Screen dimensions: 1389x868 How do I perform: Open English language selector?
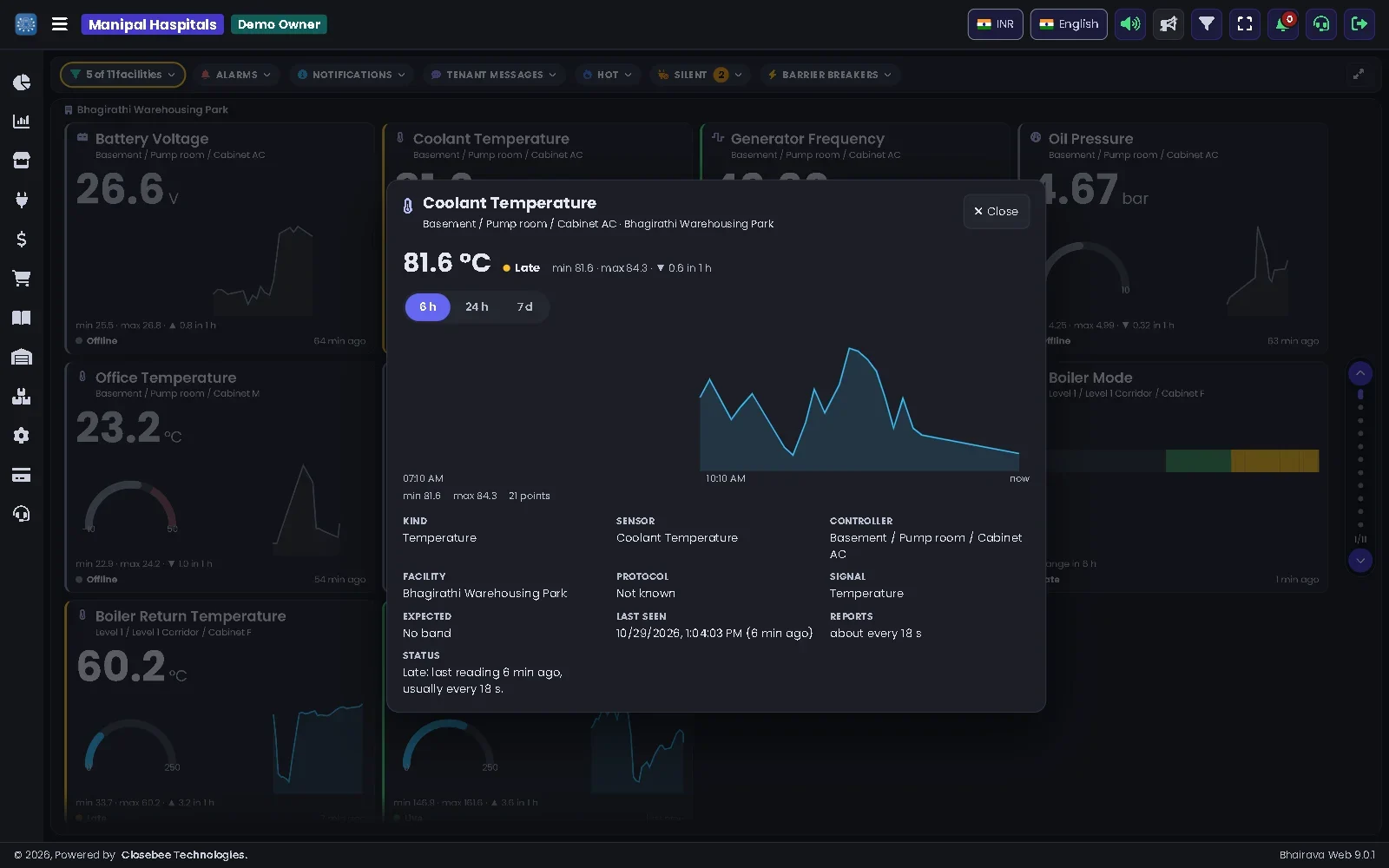(1069, 24)
